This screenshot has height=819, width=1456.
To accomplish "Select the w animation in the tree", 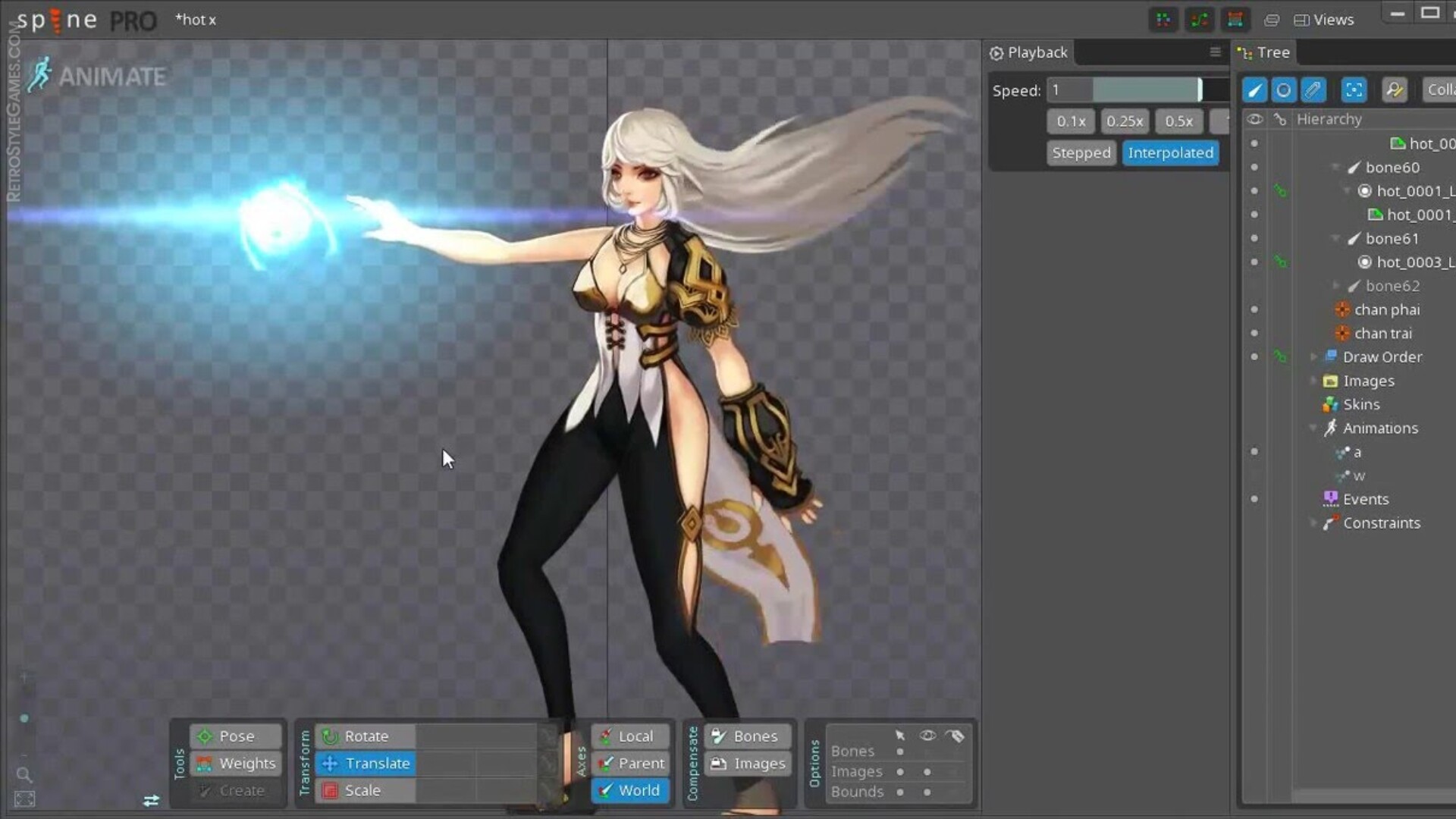I will click(x=1360, y=475).
